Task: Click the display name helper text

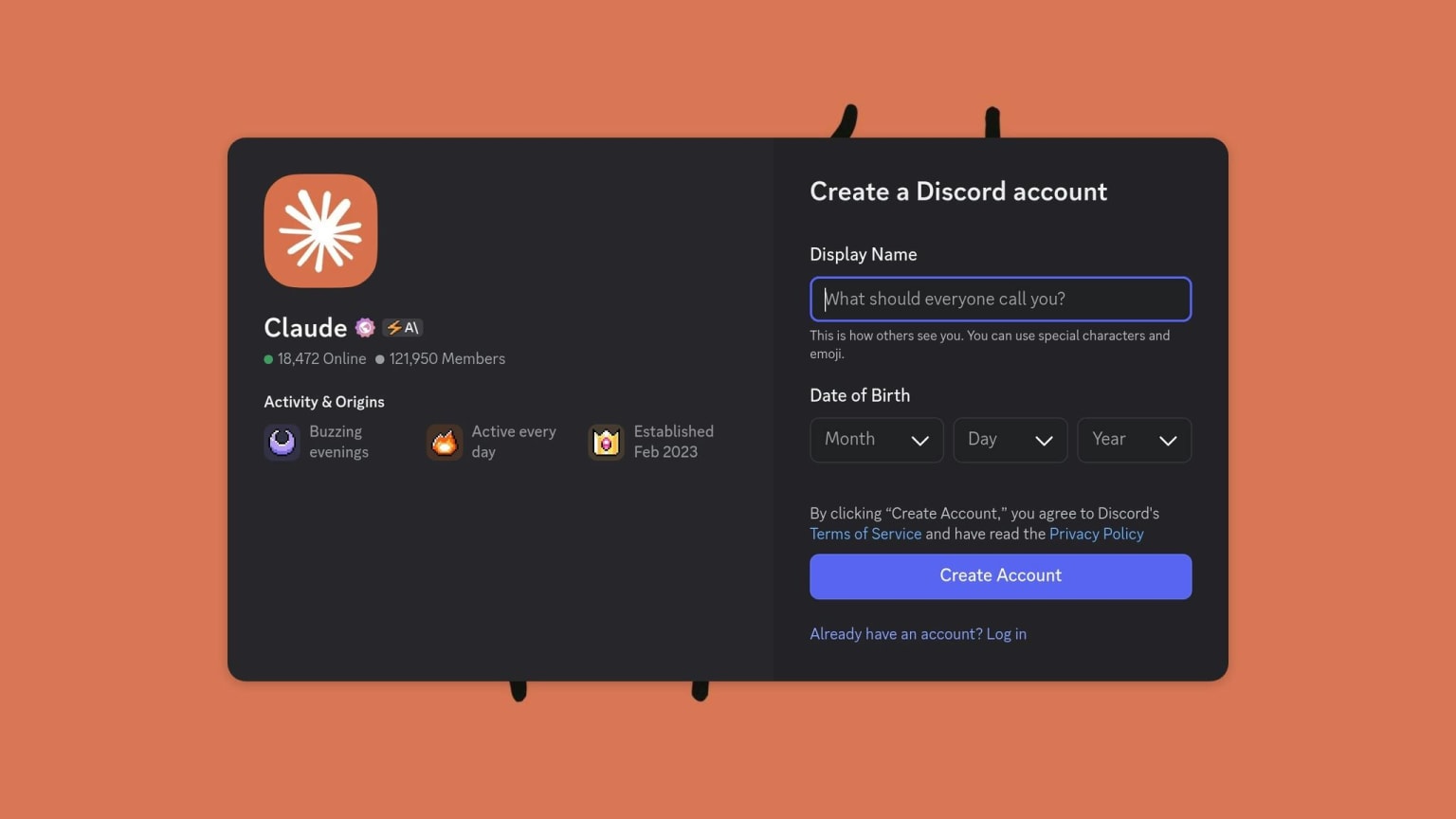Action: coord(990,344)
